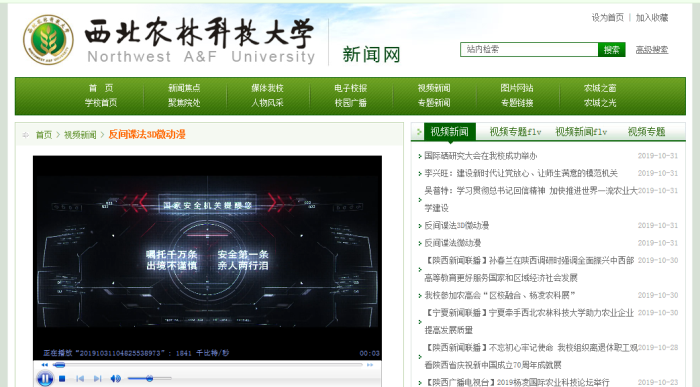Open the 媒体我校 menu item
This screenshot has height=387, width=700.
click(x=267, y=88)
